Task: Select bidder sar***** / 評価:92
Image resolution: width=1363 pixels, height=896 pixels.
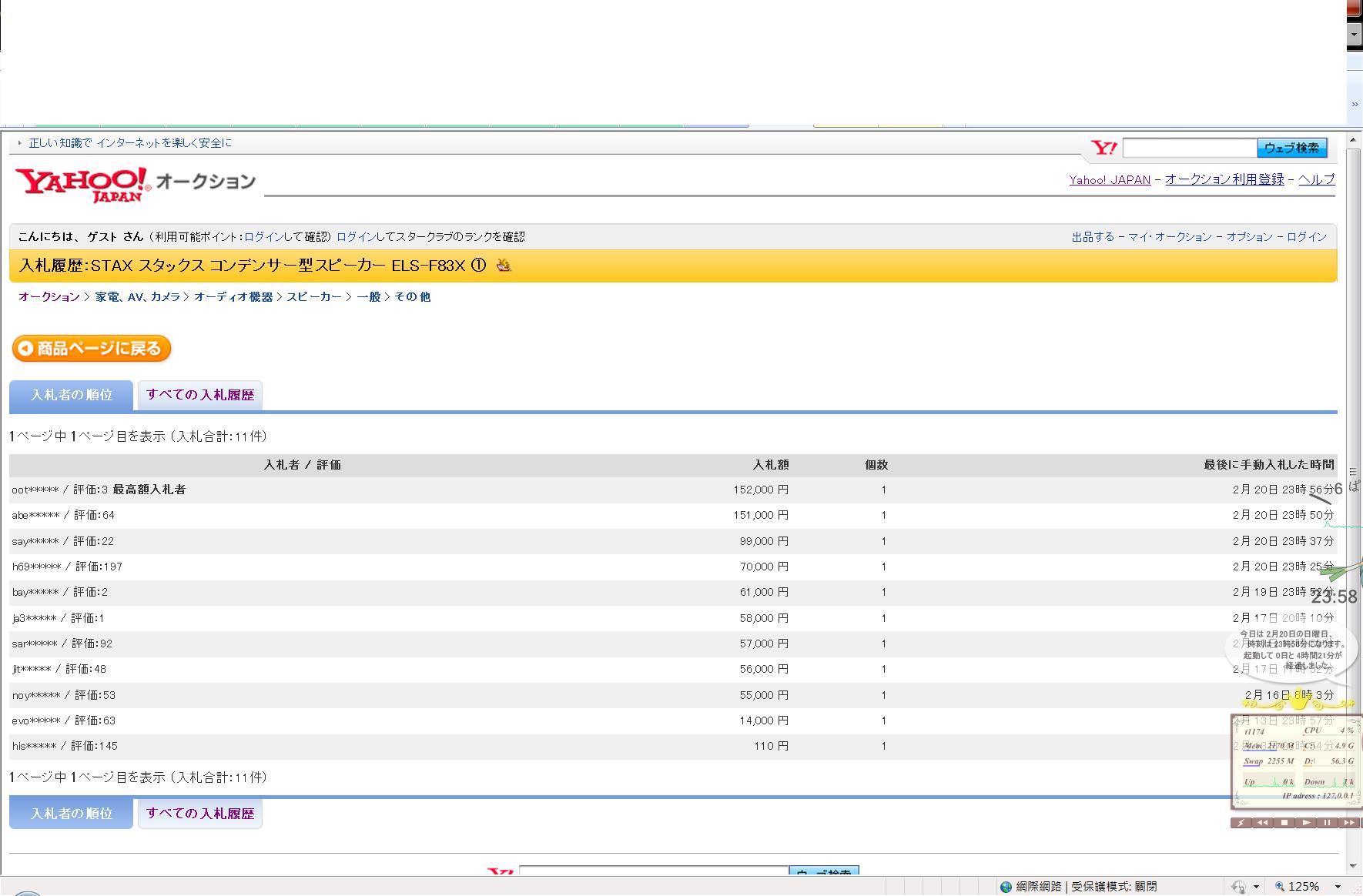Action: click(62, 644)
